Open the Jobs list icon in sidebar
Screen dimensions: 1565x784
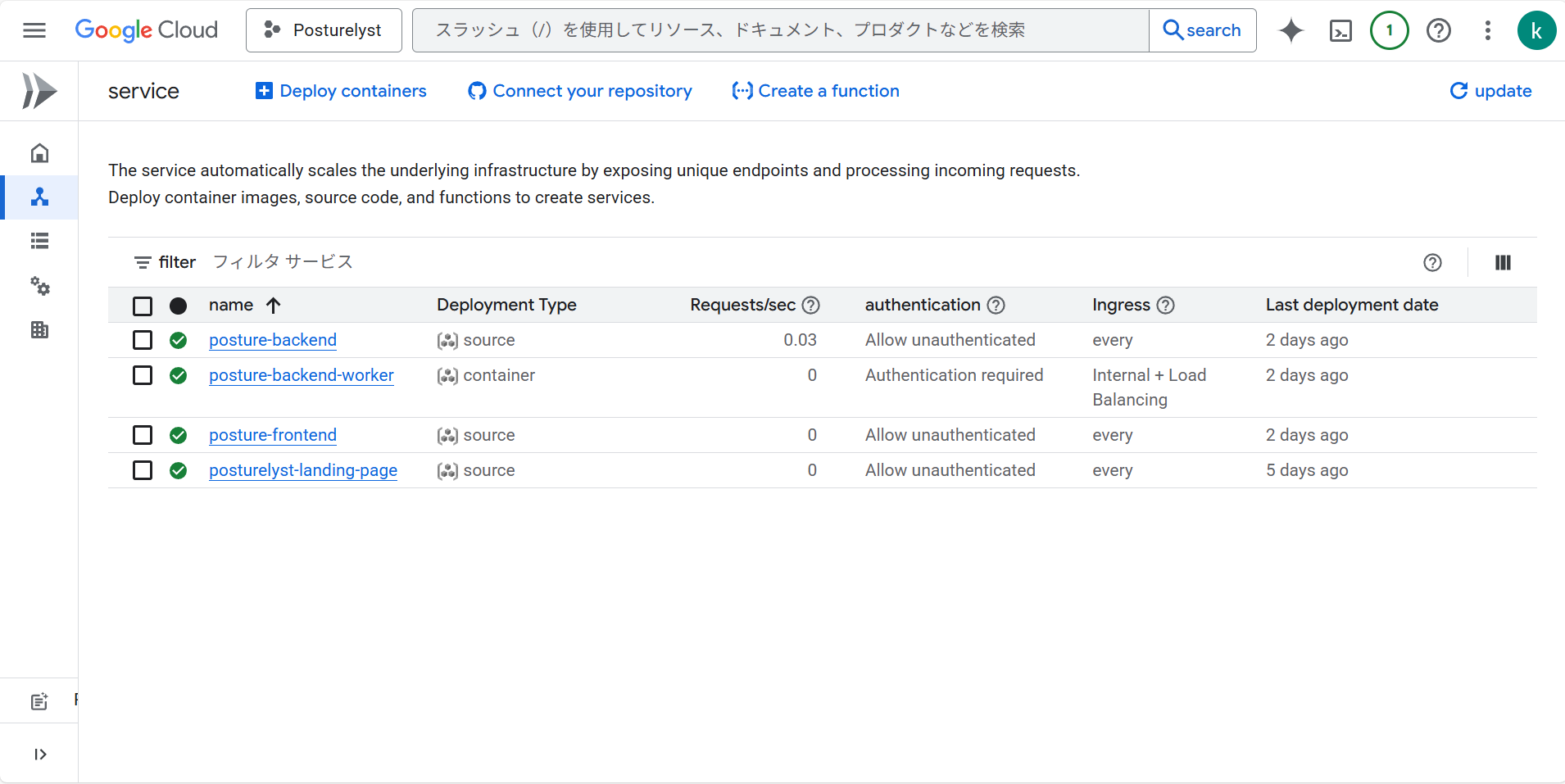pyautogui.click(x=39, y=241)
